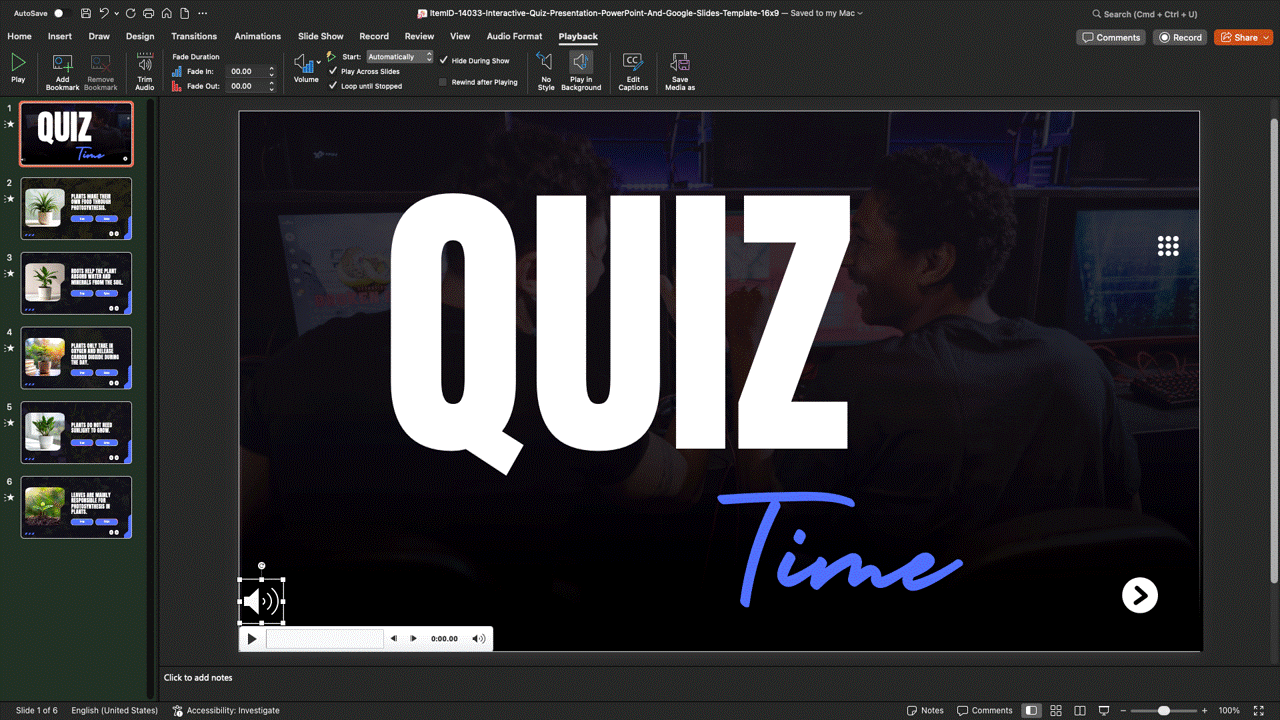The image size is (1280, 720).
Task: Open the Home tab
Action: pos(20,36)
